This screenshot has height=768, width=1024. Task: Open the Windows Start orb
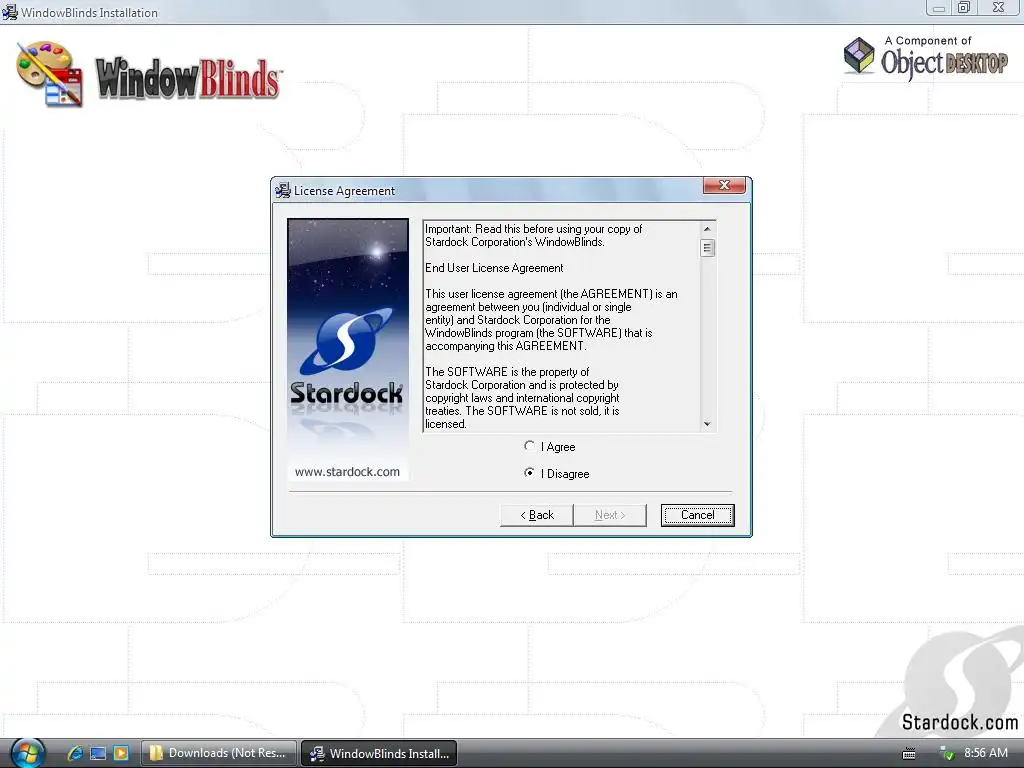coord(27,753)
